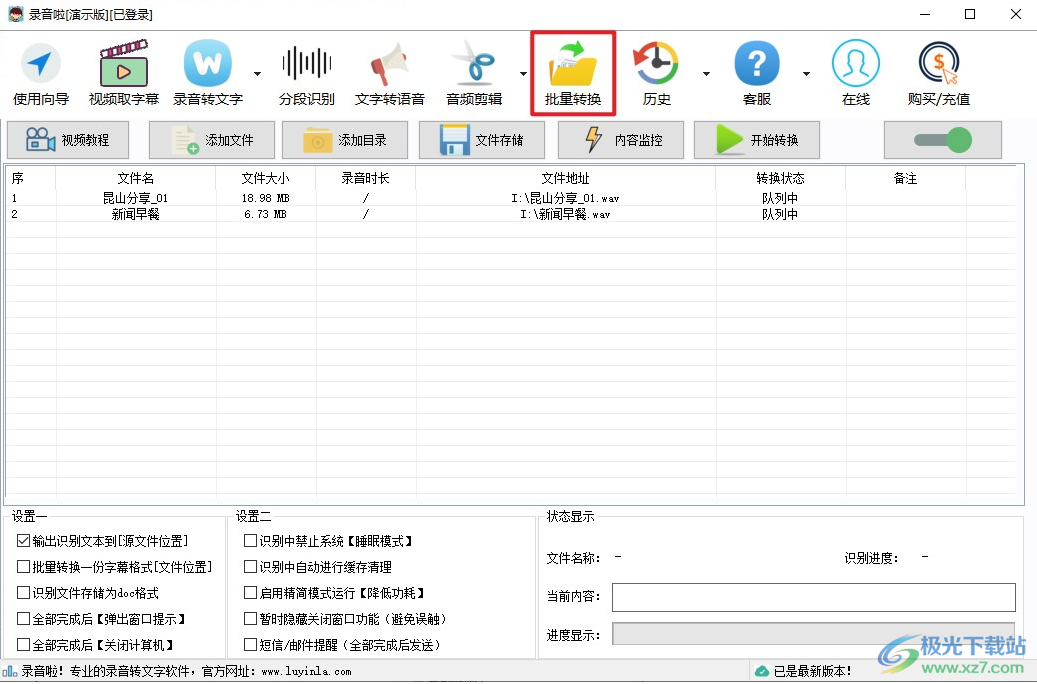The width and height of the screenshot is (1037, 684).
Task: Open the 音频剪辑 dropdown arrow
Action: tap(523, 73)
